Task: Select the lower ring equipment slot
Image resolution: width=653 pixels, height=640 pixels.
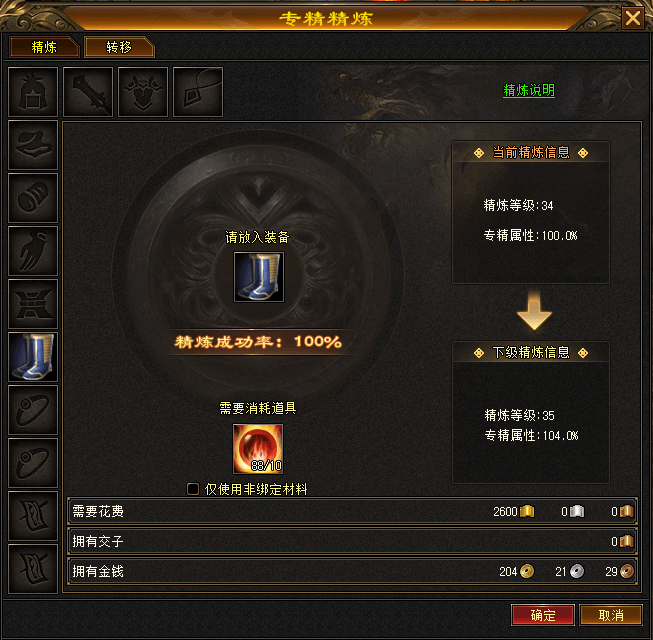Action: click(x=33, y=463)
